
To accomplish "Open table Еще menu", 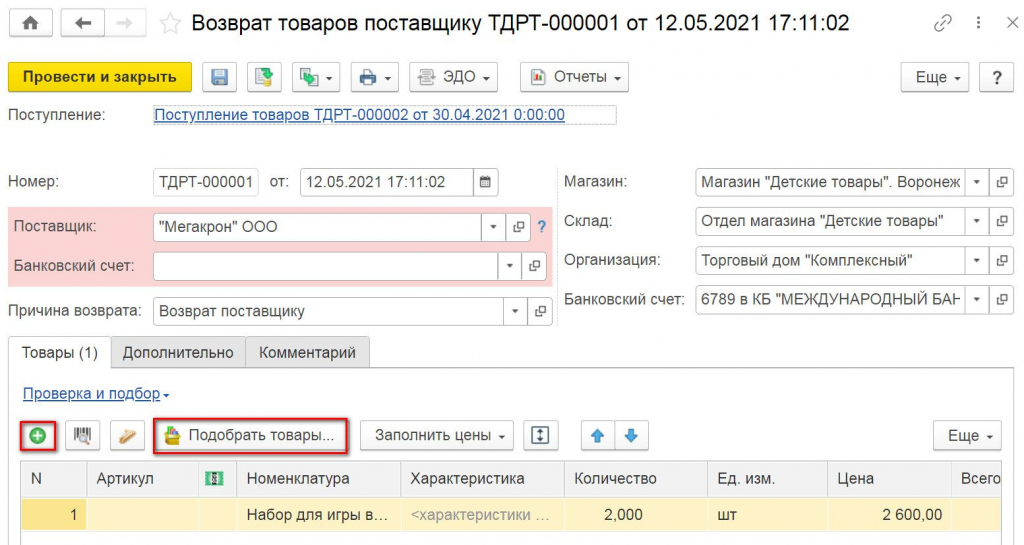I will (x=968, y=436).
